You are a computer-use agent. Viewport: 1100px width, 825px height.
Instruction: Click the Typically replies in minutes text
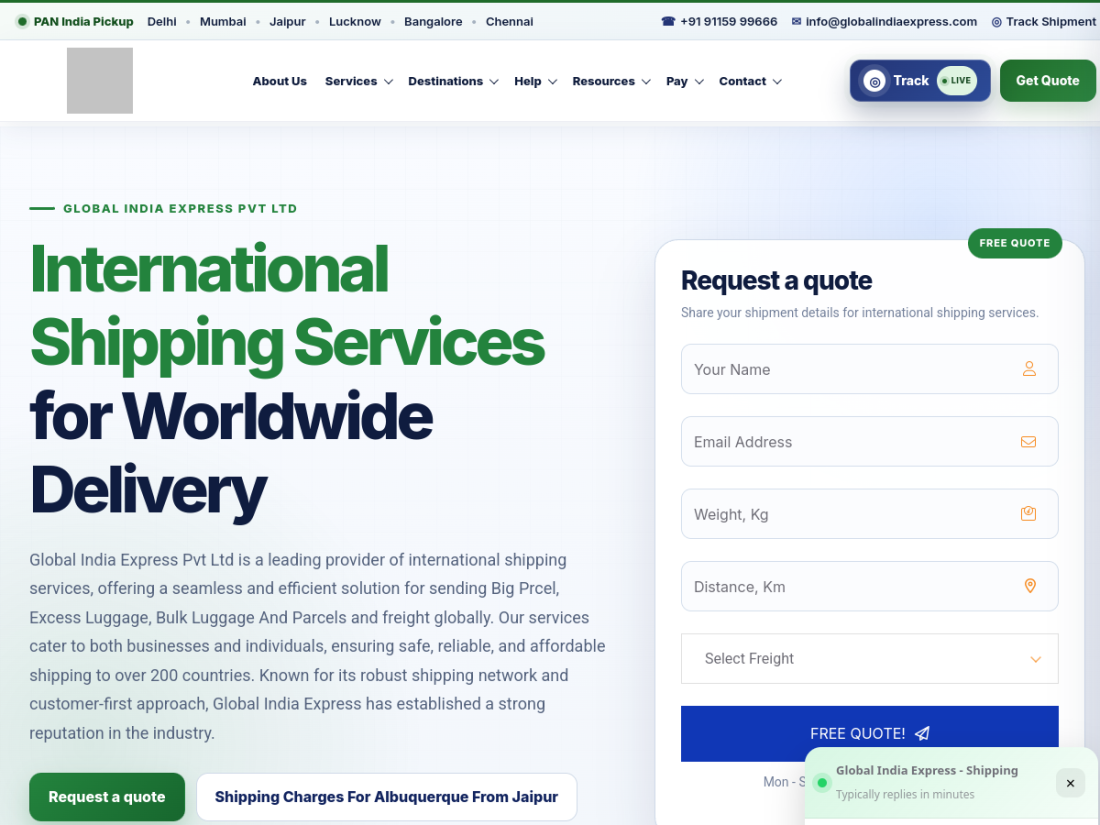coord(904,794)
